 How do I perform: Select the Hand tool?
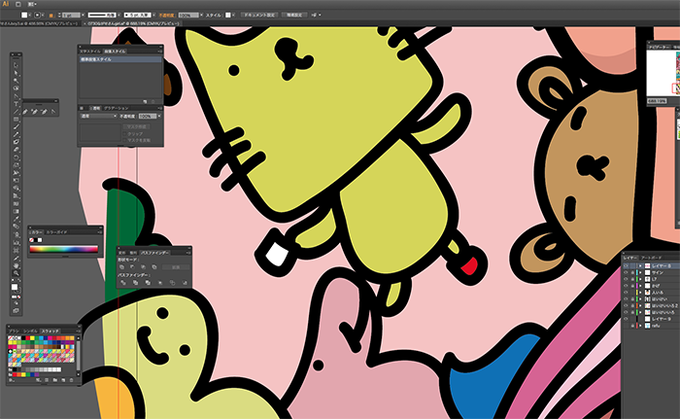pyautogui.click(x=16, y=265)
